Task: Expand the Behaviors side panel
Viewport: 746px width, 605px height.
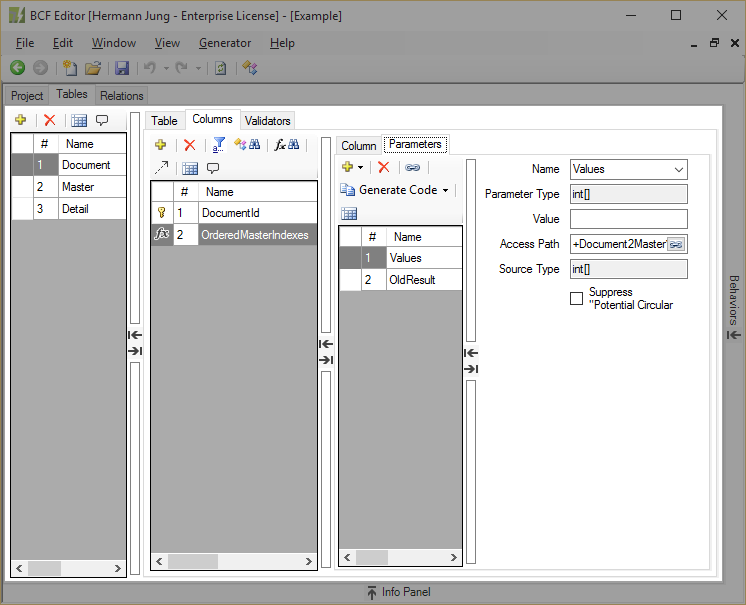Action: 734,307
